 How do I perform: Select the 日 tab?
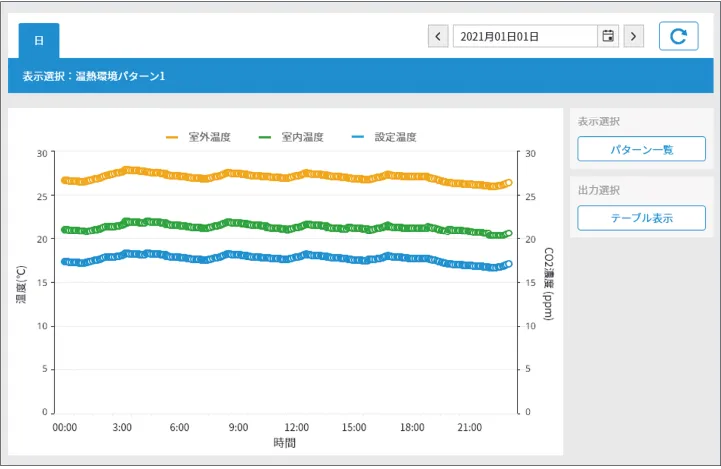39,41
